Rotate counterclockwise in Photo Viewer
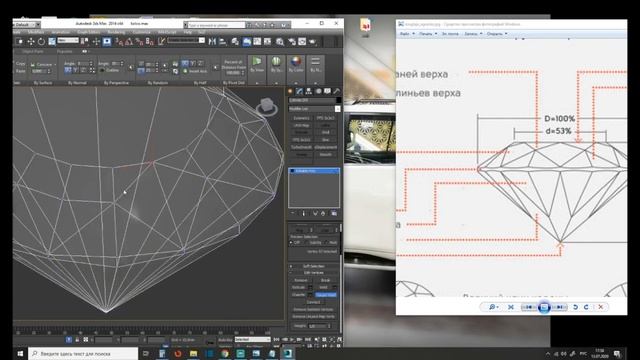 click(x=575, y=307)
